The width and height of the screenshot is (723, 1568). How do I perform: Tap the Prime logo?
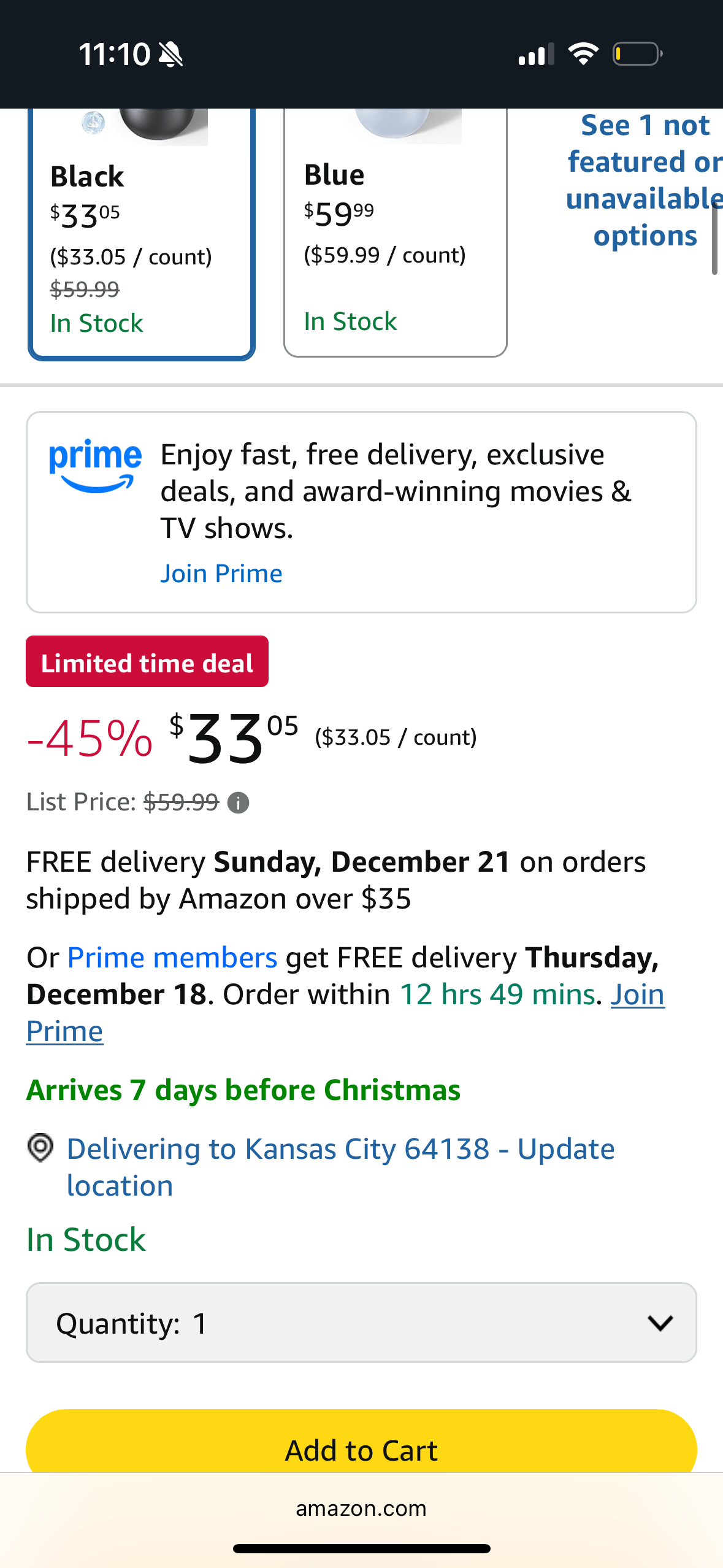[95, 466]
